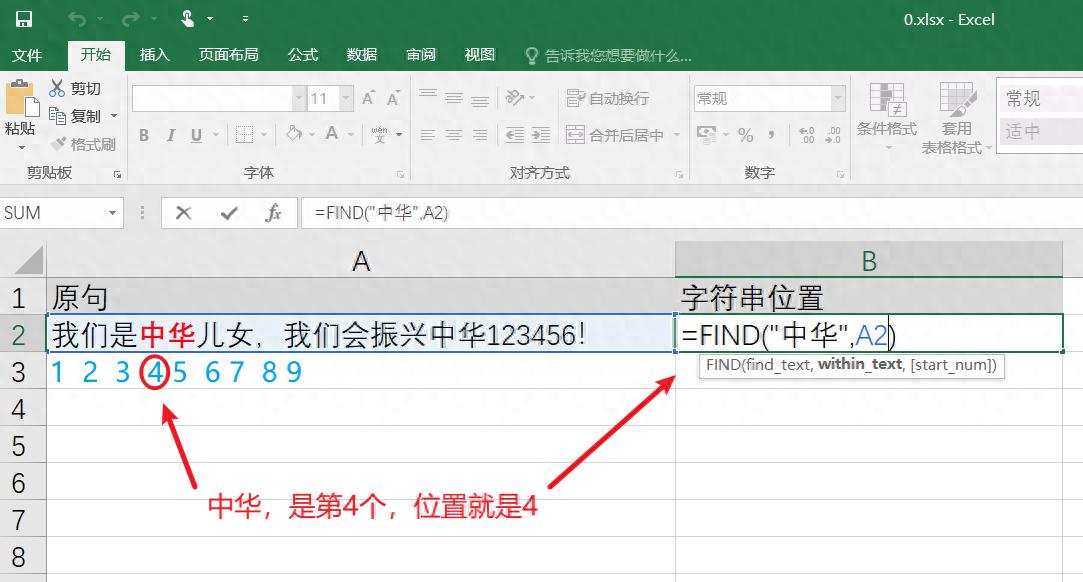
Task: Switch to the 插入 ribbon tab
Action: pos(155,55)
